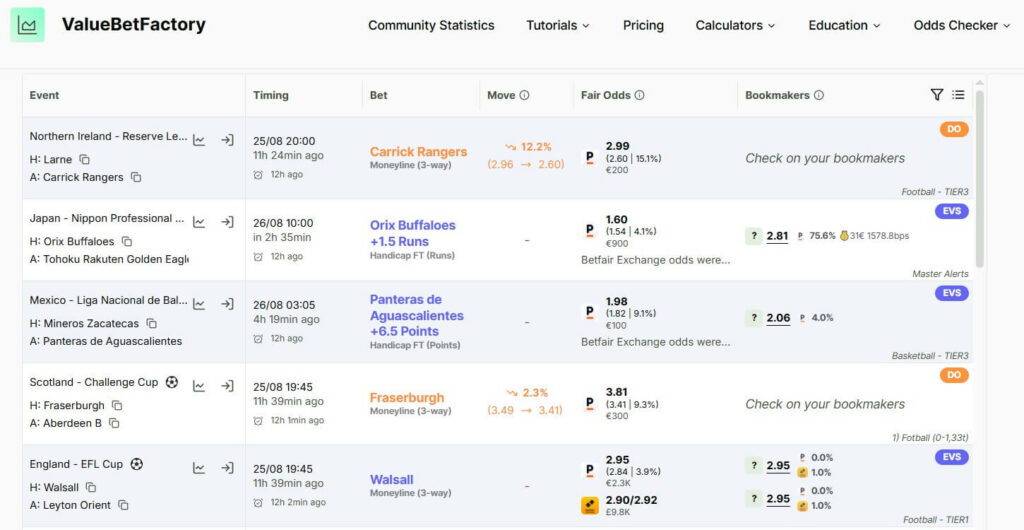Show Move column info tooltip icon
Screen dimensions: 1024x530
tap(524, 95)
